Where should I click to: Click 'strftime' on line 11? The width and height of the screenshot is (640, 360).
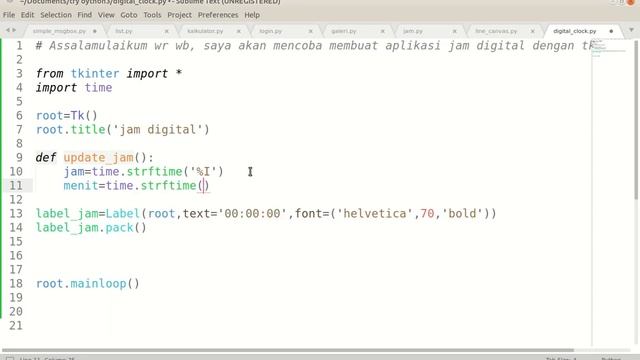pos(168,185)
